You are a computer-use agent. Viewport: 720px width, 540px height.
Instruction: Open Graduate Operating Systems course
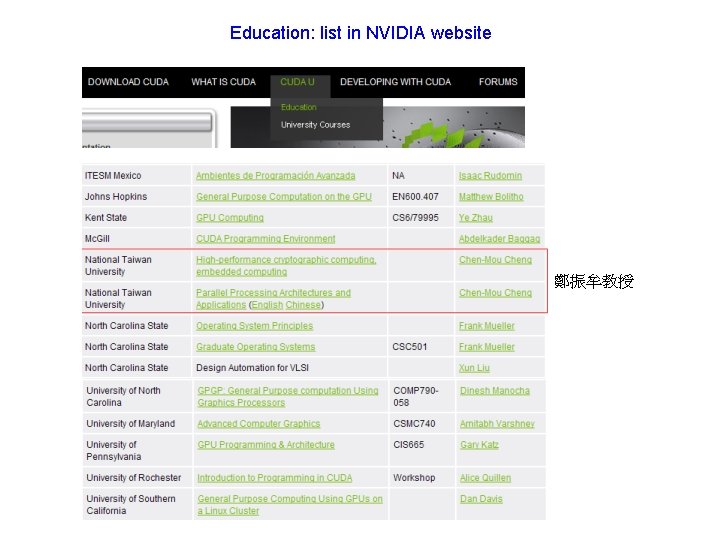coord(256,347)
